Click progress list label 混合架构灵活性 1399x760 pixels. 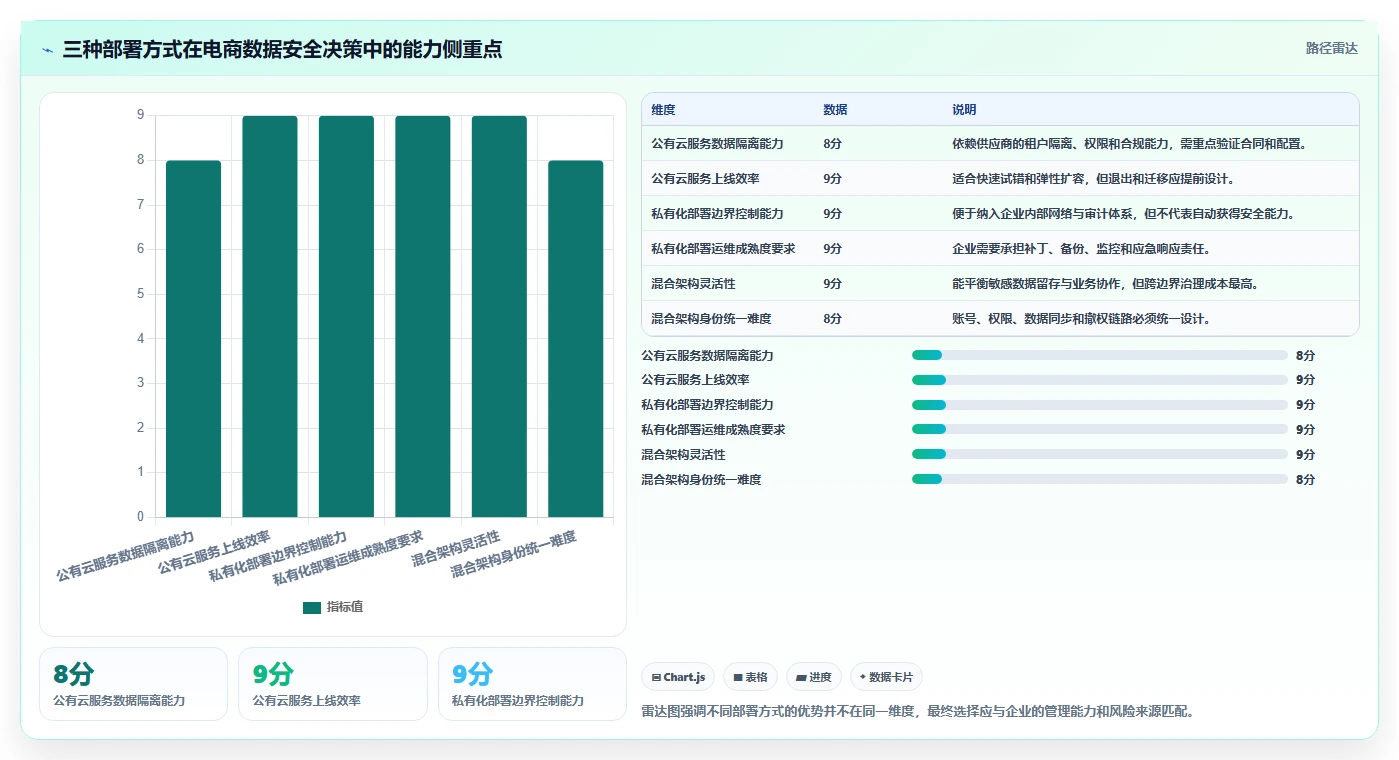[x=683, y=455]
